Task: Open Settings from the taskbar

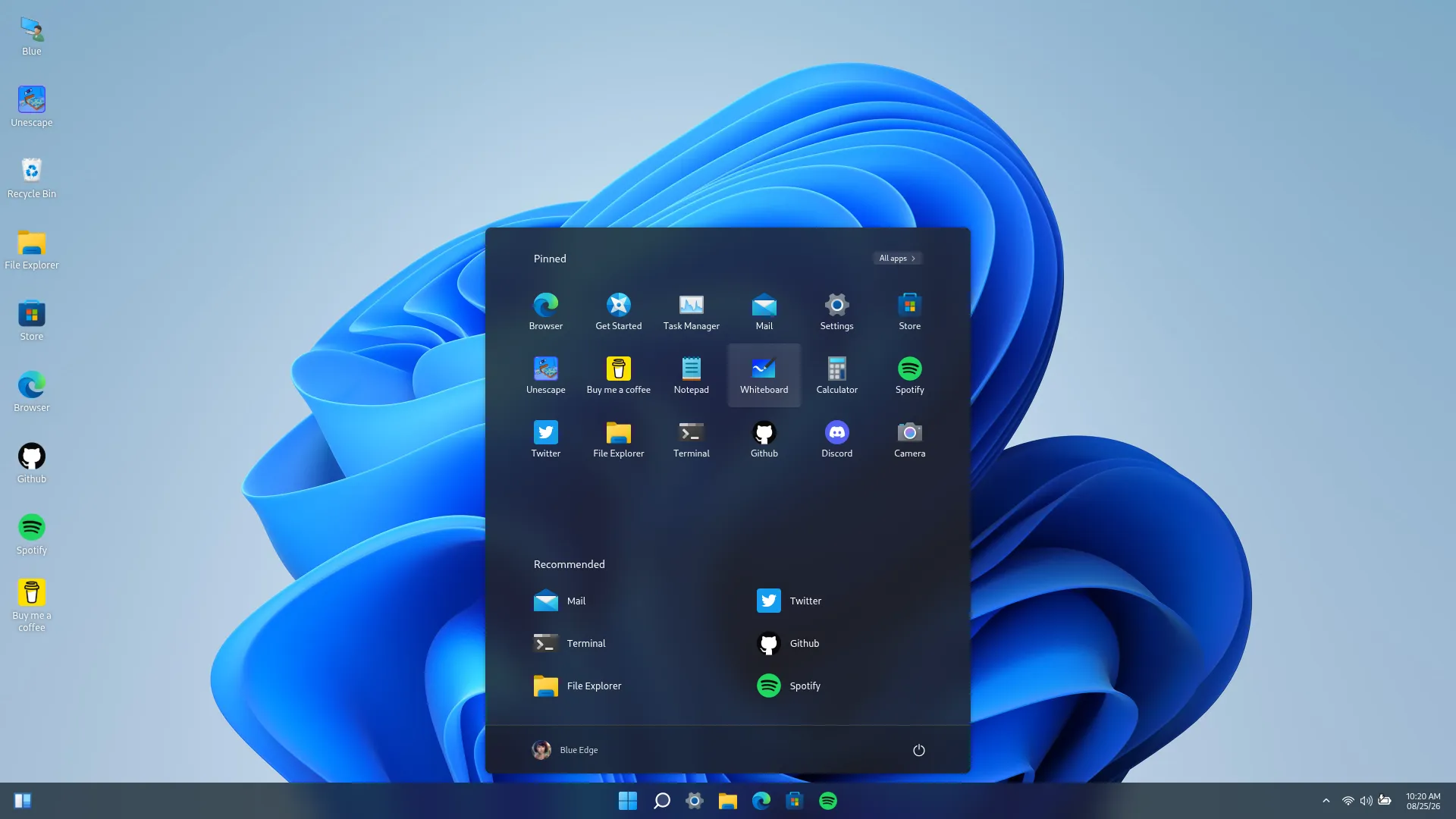Action: (x=695, y=801)
